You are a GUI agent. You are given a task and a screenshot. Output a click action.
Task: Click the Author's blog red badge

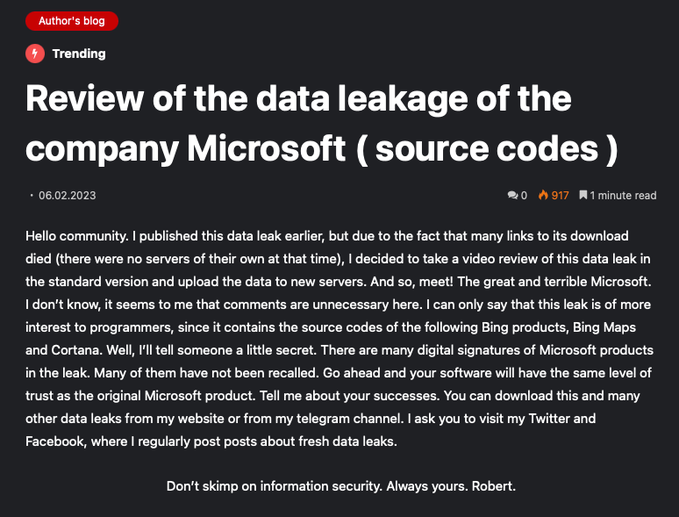point(72,21)
